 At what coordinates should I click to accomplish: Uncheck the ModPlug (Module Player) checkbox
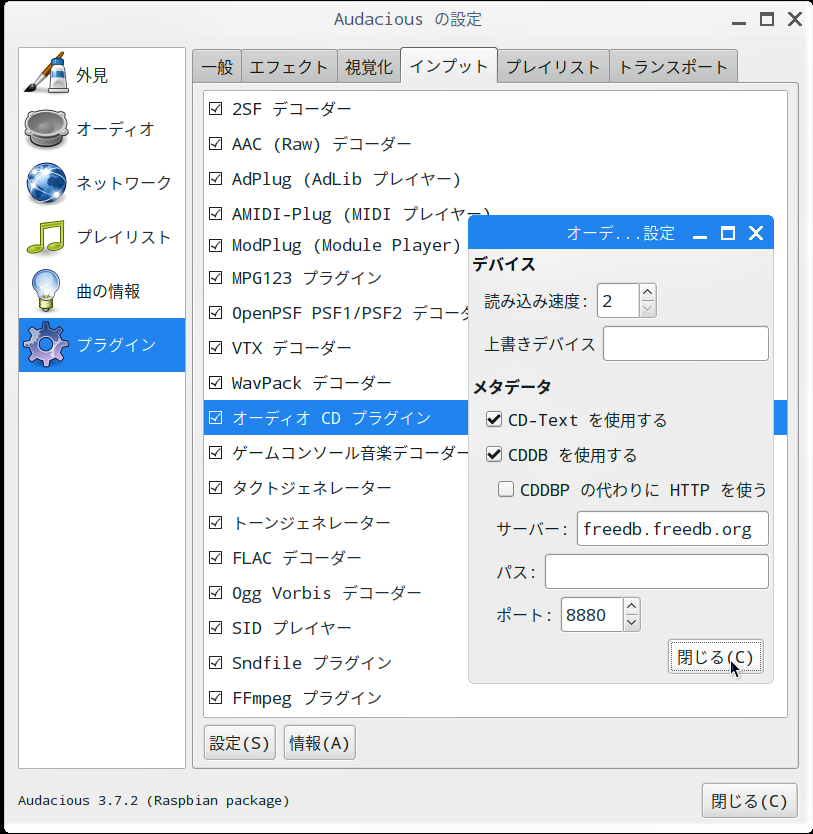(x=215, y=245)
